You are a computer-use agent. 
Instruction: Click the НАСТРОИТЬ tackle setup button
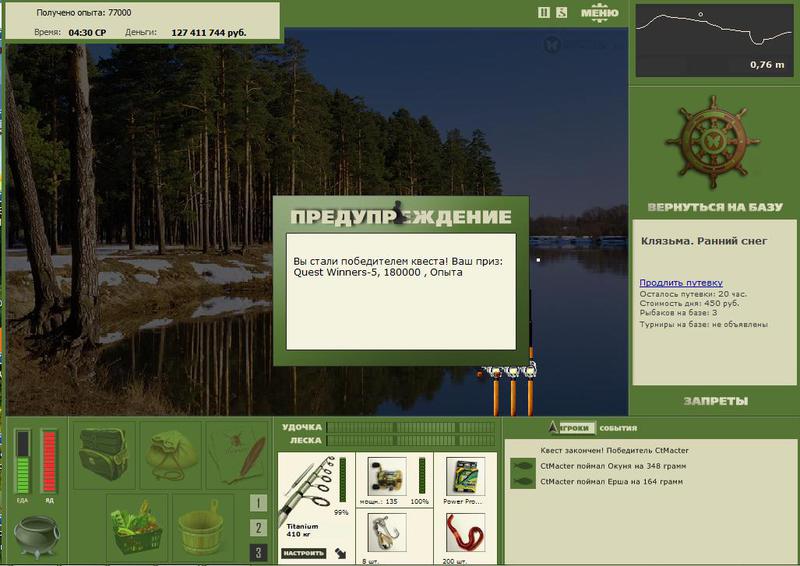304,553
